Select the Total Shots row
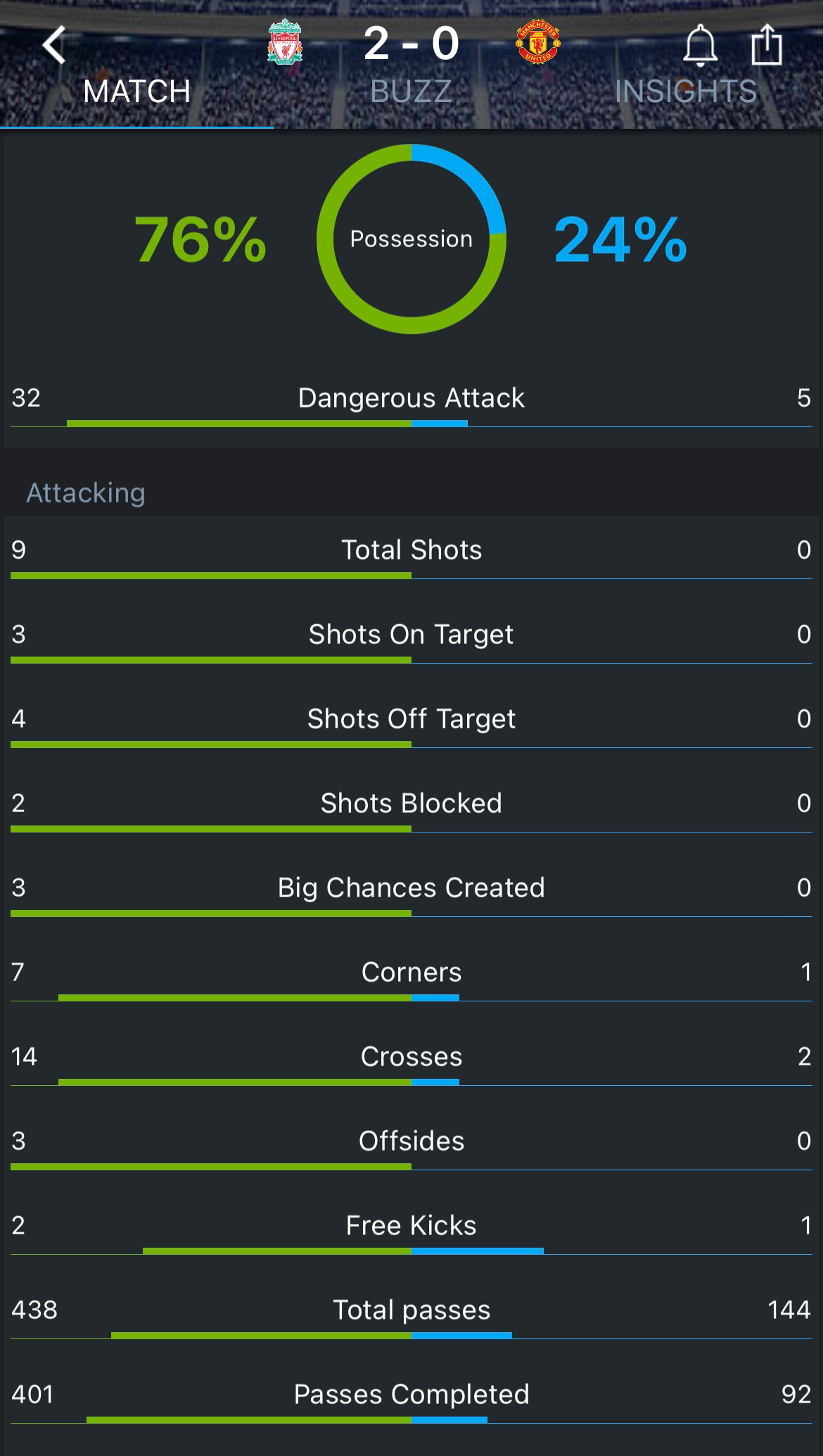This screenshot has height=1456, width=823. pyautogui.click(x=412, y=557)
